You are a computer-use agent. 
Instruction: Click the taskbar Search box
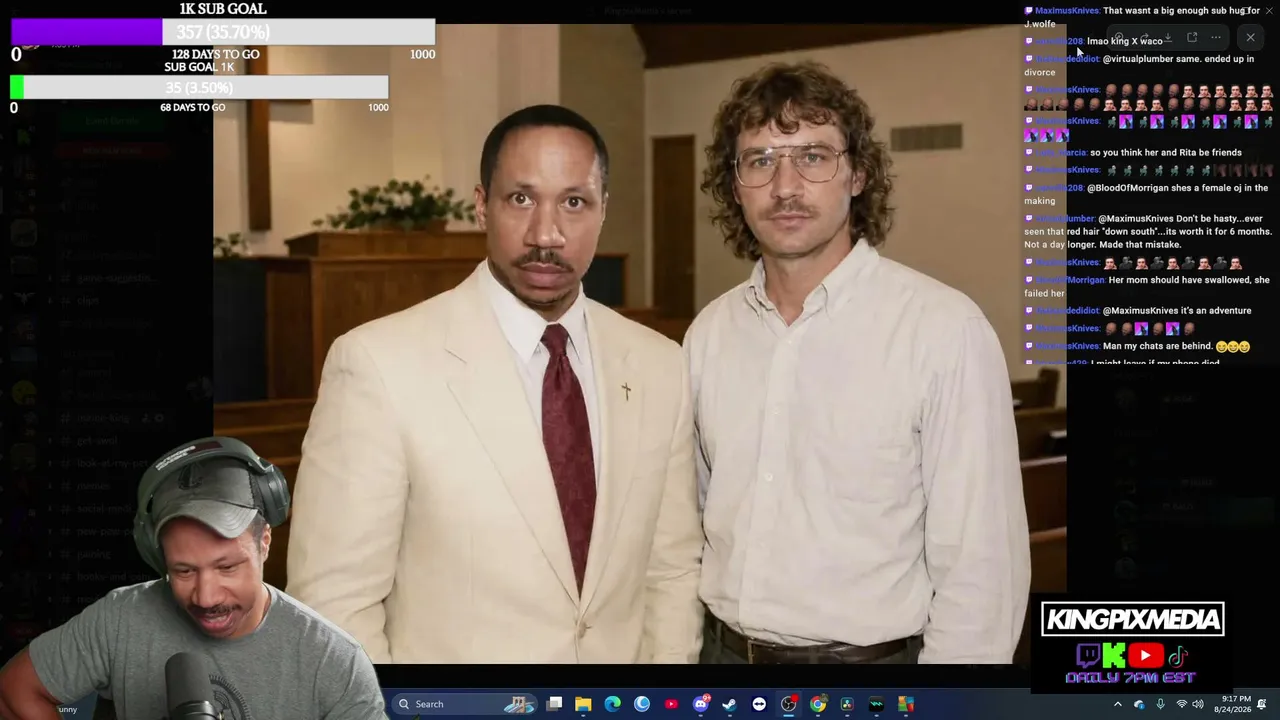[x=465, y=704]
